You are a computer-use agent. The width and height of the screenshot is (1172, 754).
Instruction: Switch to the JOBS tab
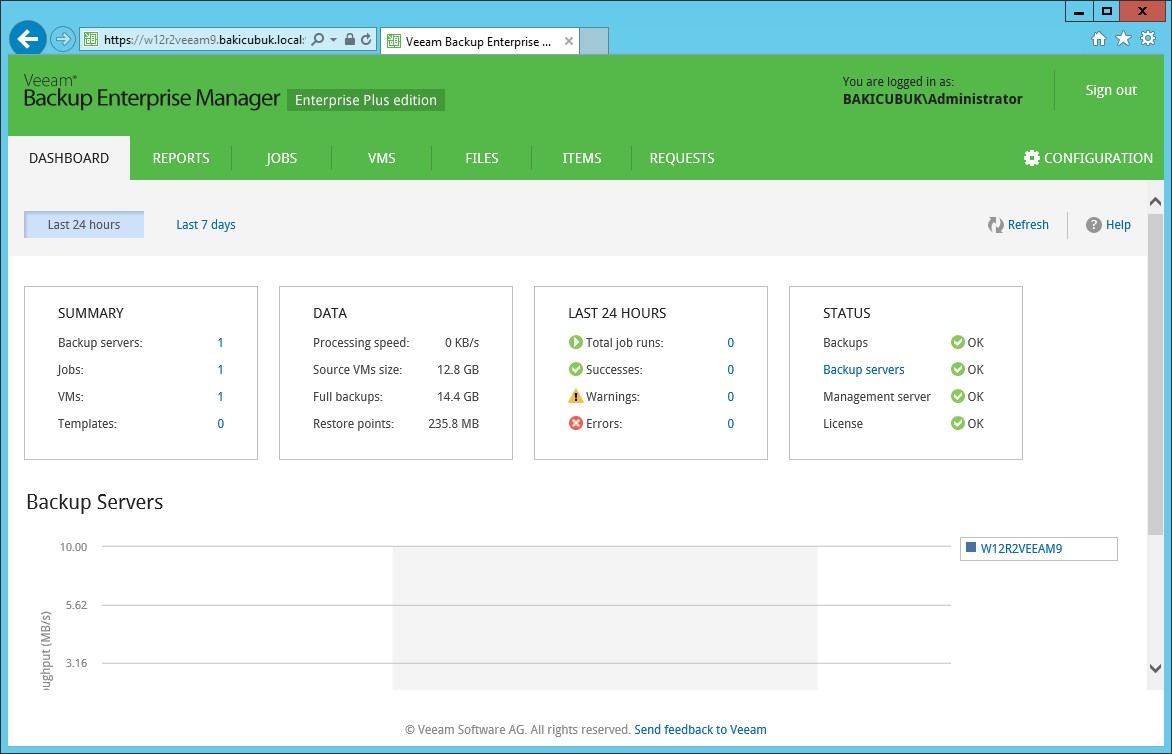pos(281,158)
